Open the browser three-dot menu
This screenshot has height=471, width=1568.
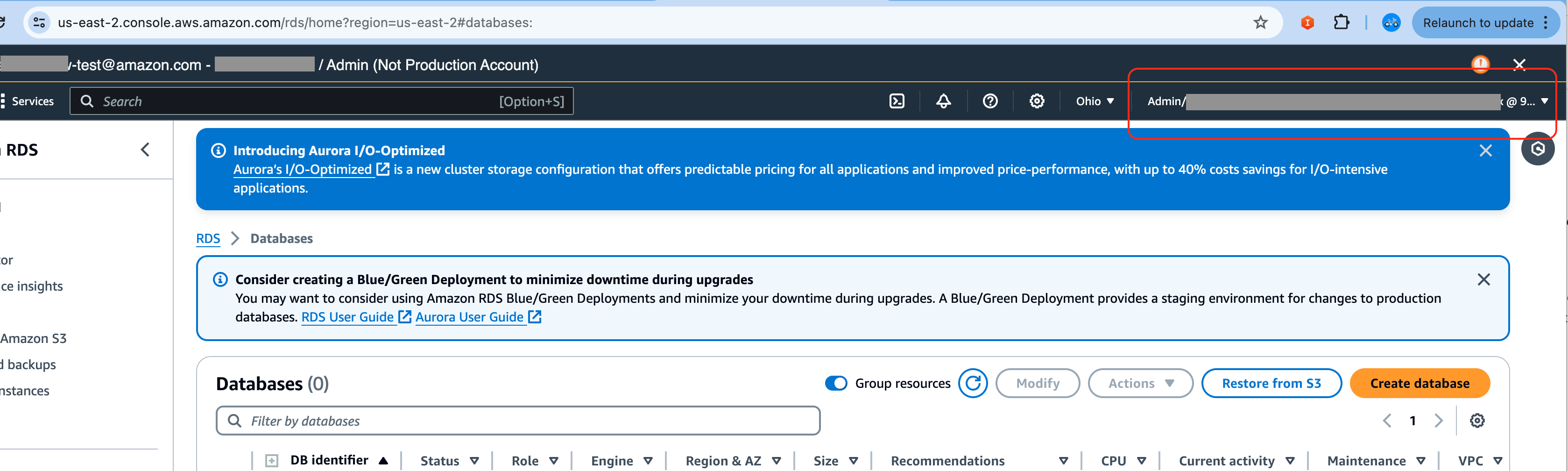pyautogui.click(x=1546, y=22)
